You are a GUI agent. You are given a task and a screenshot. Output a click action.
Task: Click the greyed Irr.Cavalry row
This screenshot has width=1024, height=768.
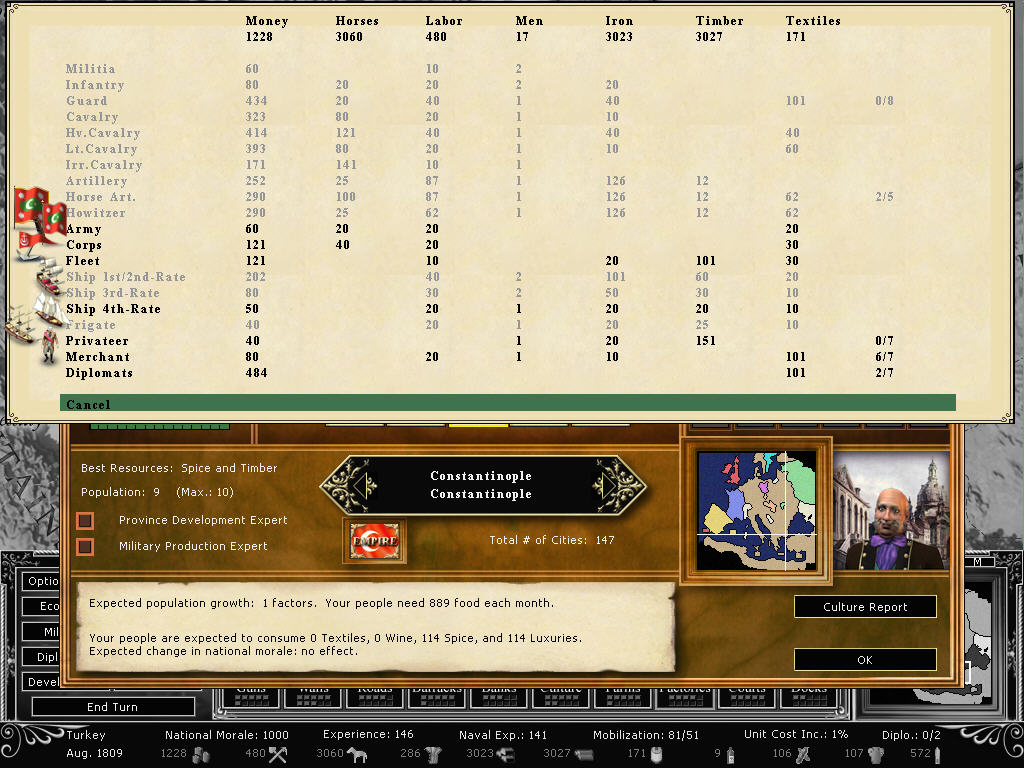tap(507, 165)
